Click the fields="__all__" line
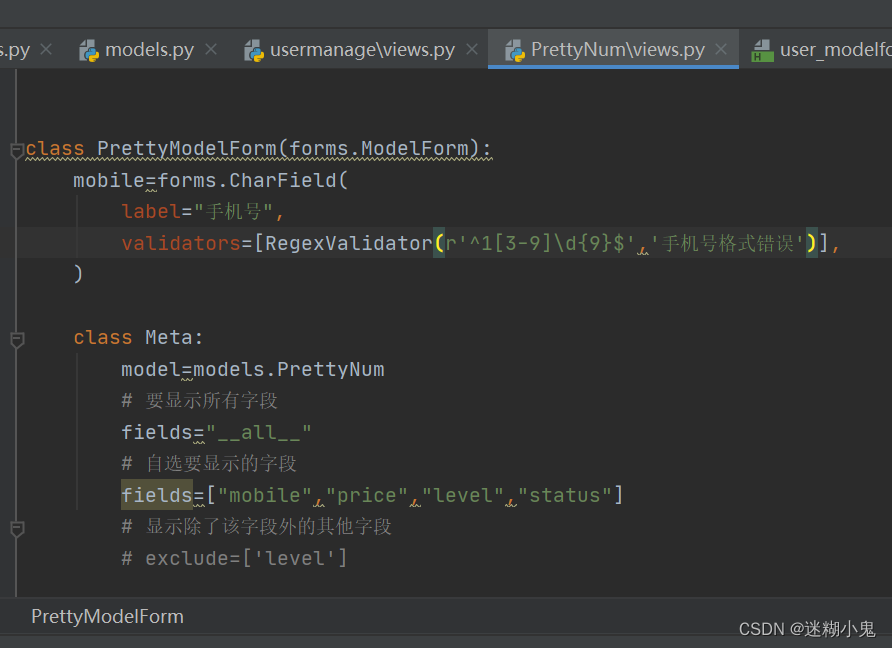892x648 pixels. pos(216,432)
